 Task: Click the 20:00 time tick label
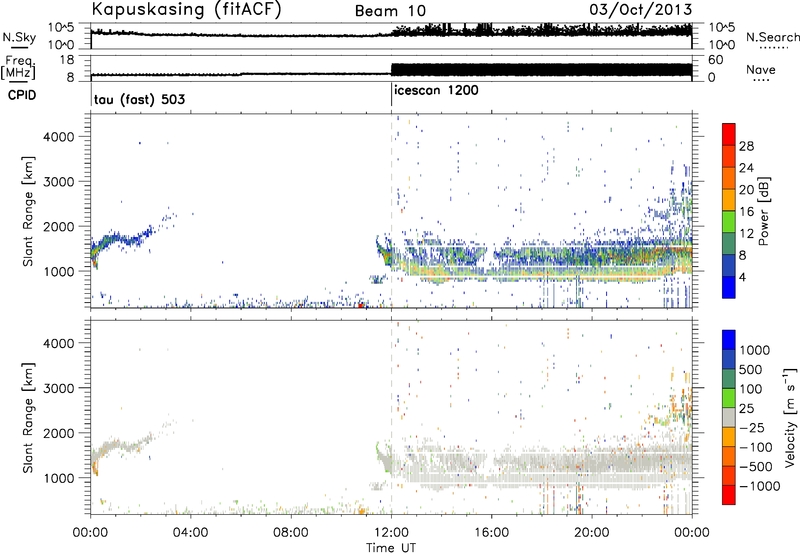tap(592, 533)
